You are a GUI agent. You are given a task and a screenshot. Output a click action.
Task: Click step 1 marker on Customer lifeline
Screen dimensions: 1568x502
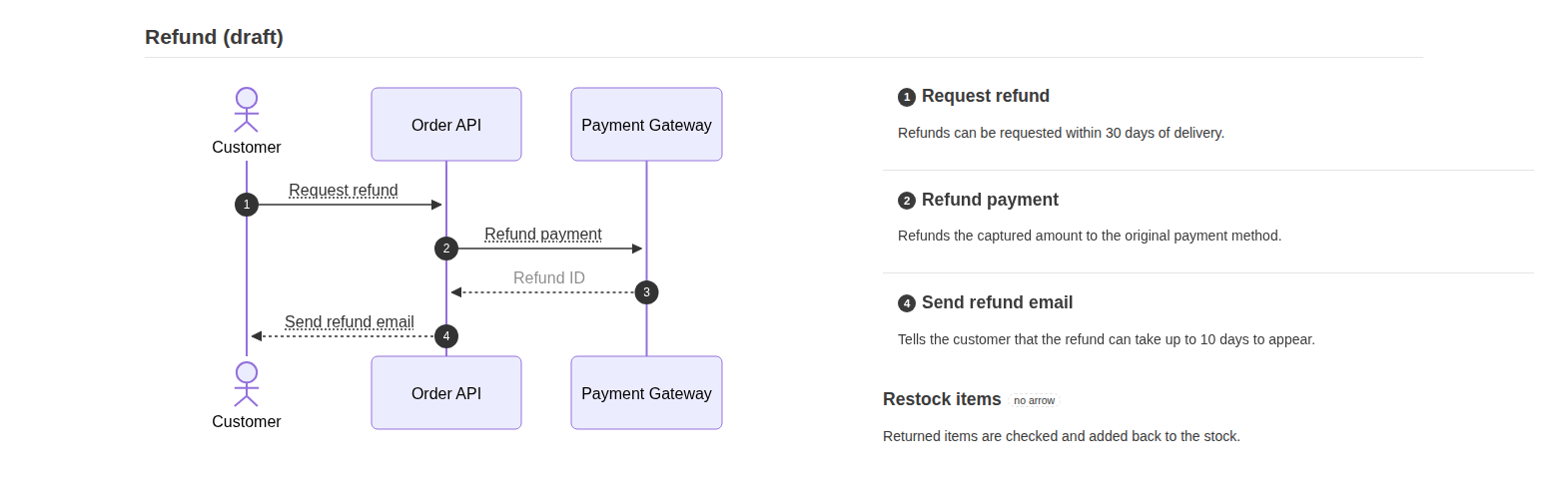pyautogui.click(x=247, y=205)
